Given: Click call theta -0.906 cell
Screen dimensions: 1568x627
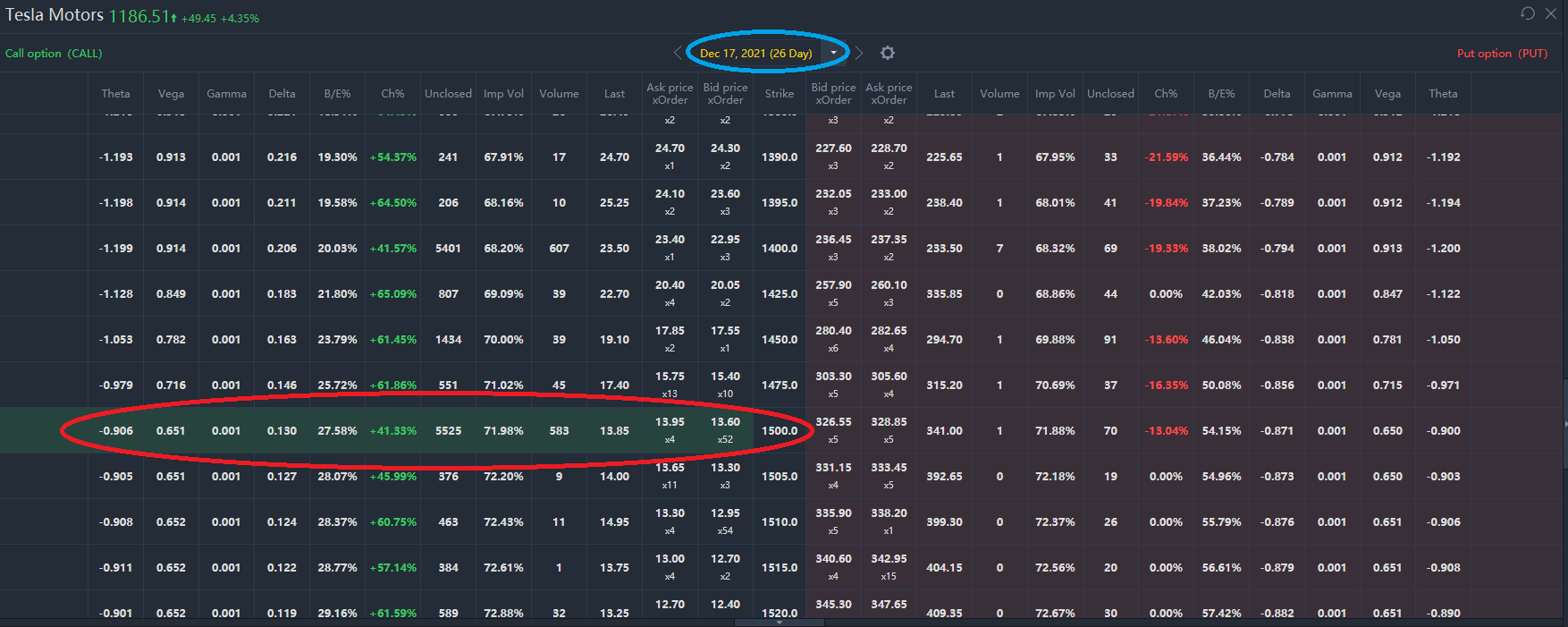Looking at the screenshot, I should pos(115,431).
